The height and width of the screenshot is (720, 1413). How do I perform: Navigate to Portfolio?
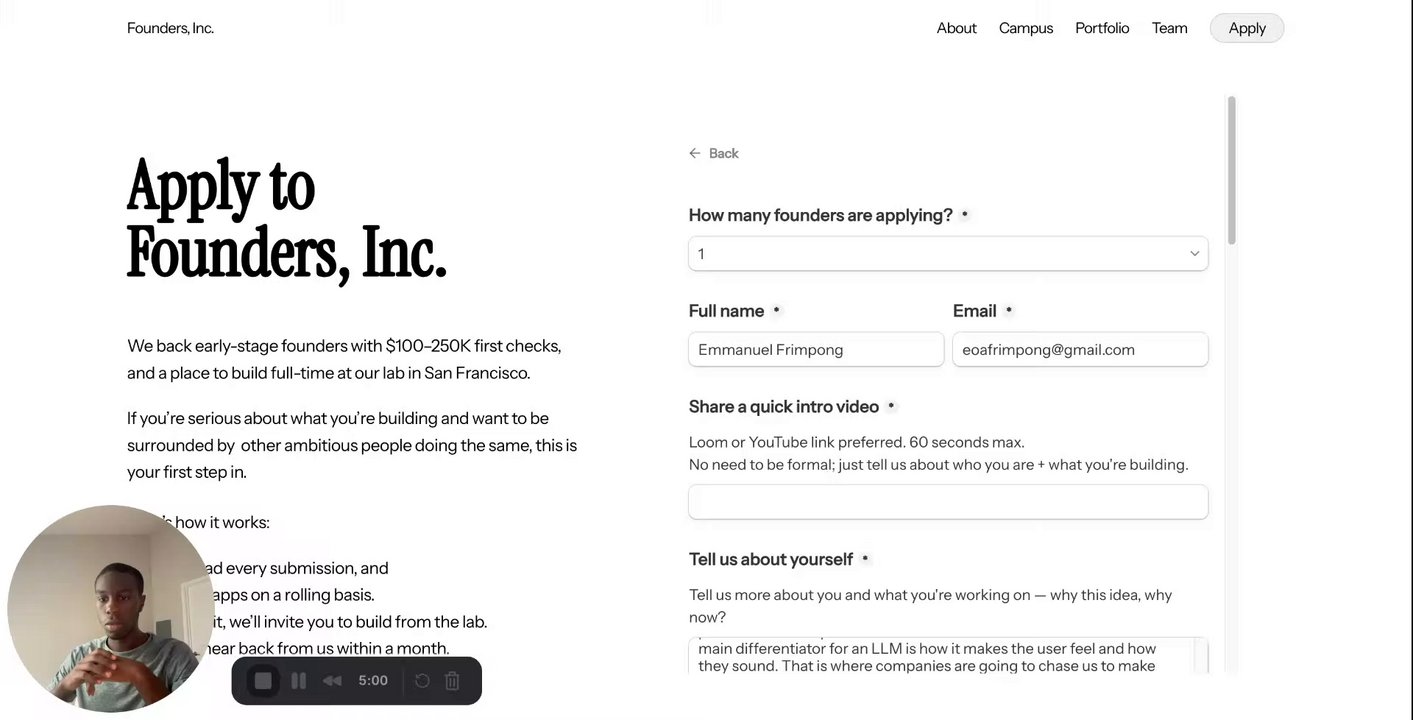pyautogui.click(x=1102, y=28)
